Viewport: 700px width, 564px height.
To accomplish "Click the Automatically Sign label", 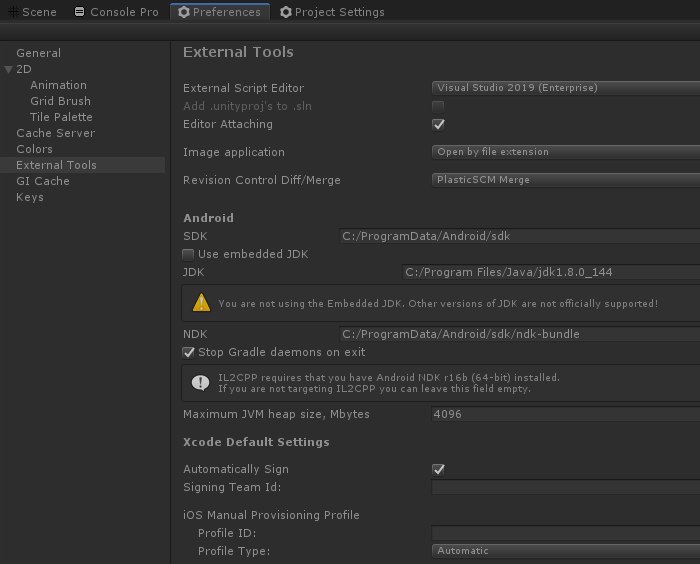I will [236, 469].
